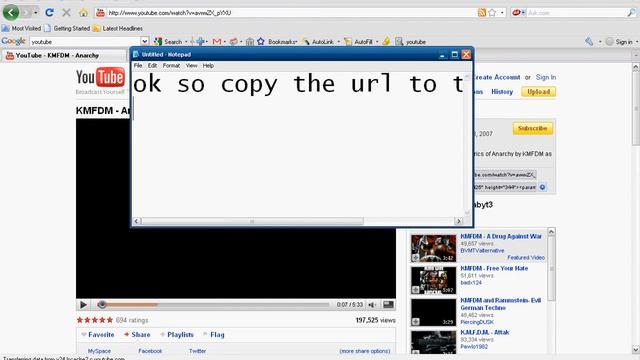Click the yellow Upload button

tap(538, 92)
